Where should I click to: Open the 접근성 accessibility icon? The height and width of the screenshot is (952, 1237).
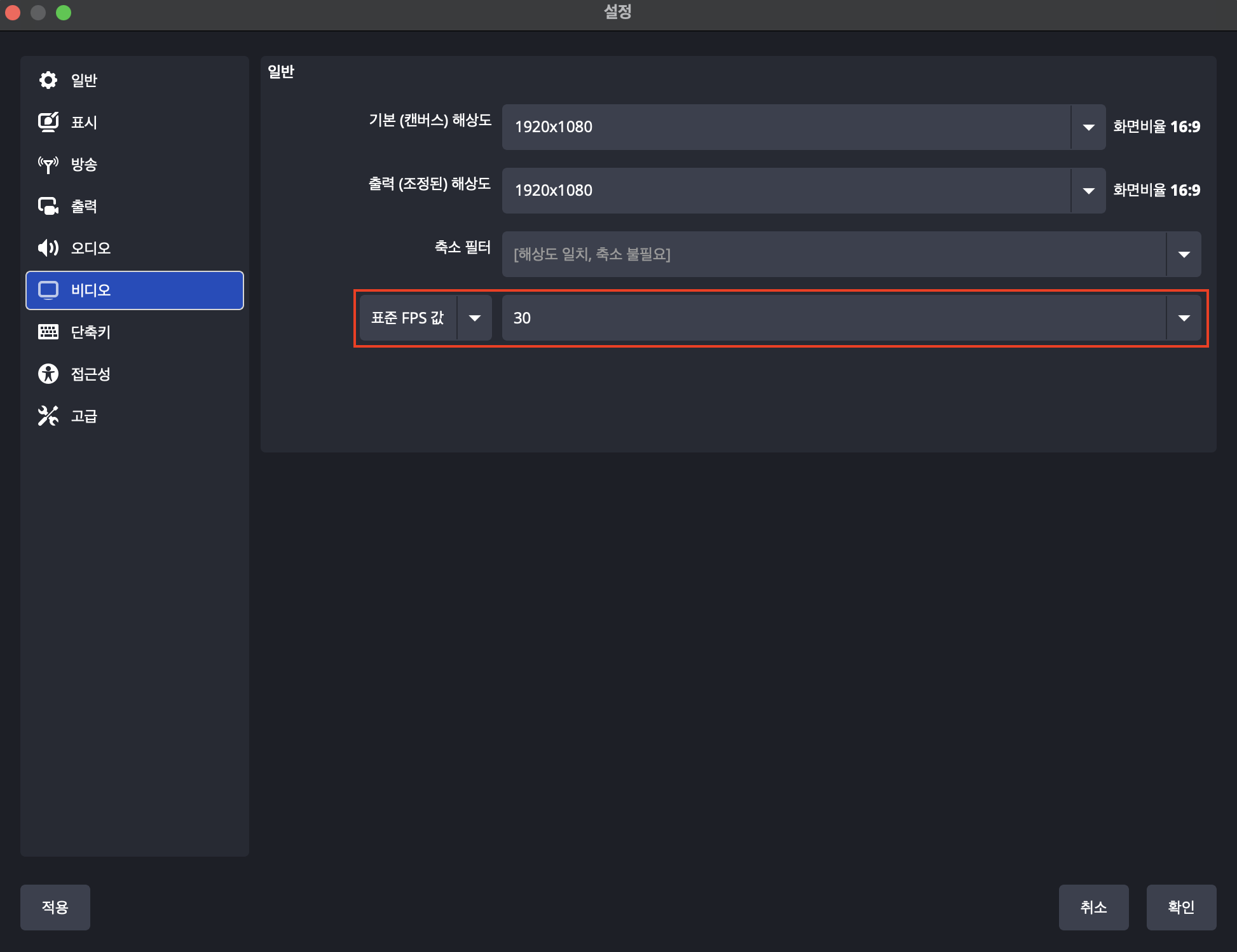point(48,374)
